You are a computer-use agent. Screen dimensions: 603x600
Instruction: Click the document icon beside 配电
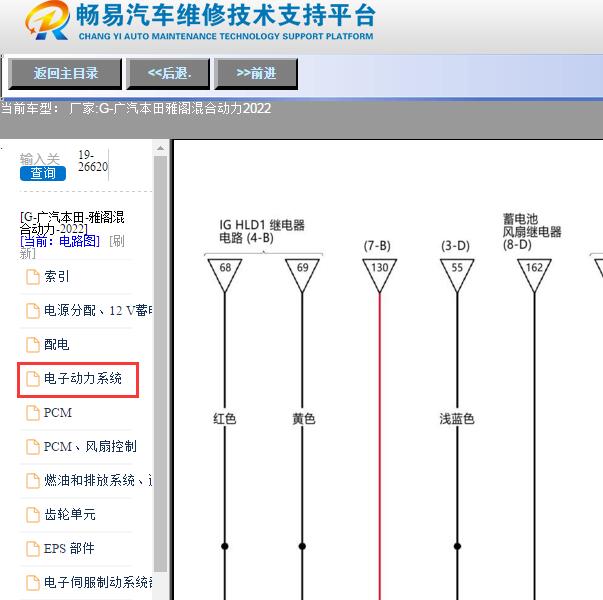click(33, 345)
